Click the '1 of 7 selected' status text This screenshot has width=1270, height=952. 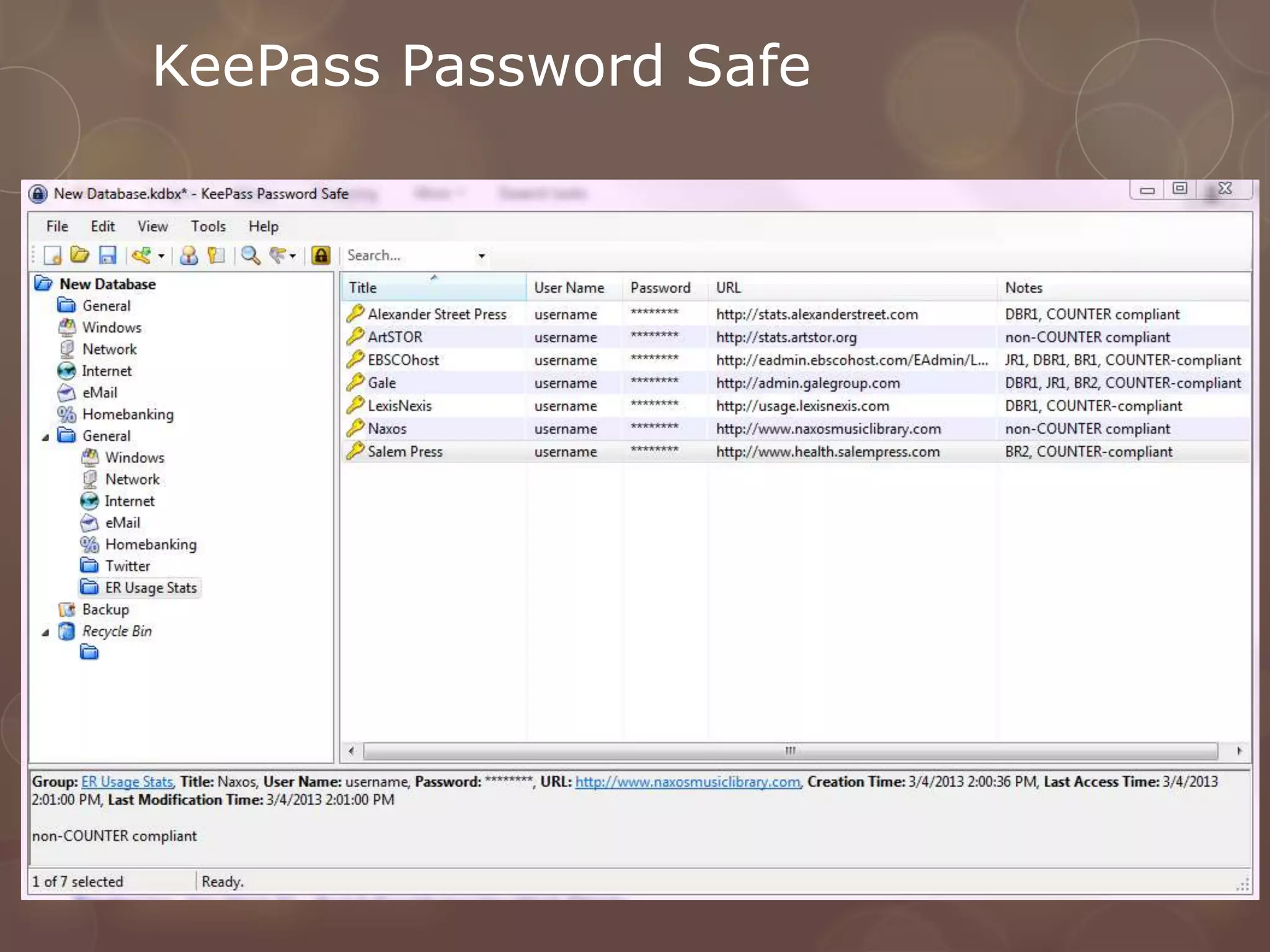[78, 881]
